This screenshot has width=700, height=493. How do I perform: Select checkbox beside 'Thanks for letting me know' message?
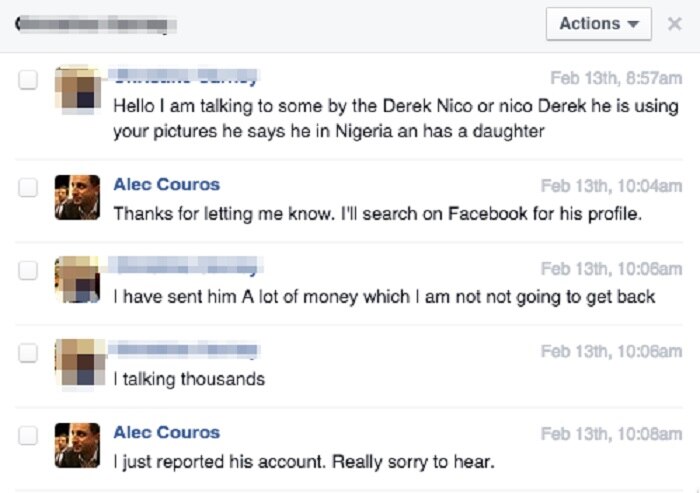coord(28,187)
